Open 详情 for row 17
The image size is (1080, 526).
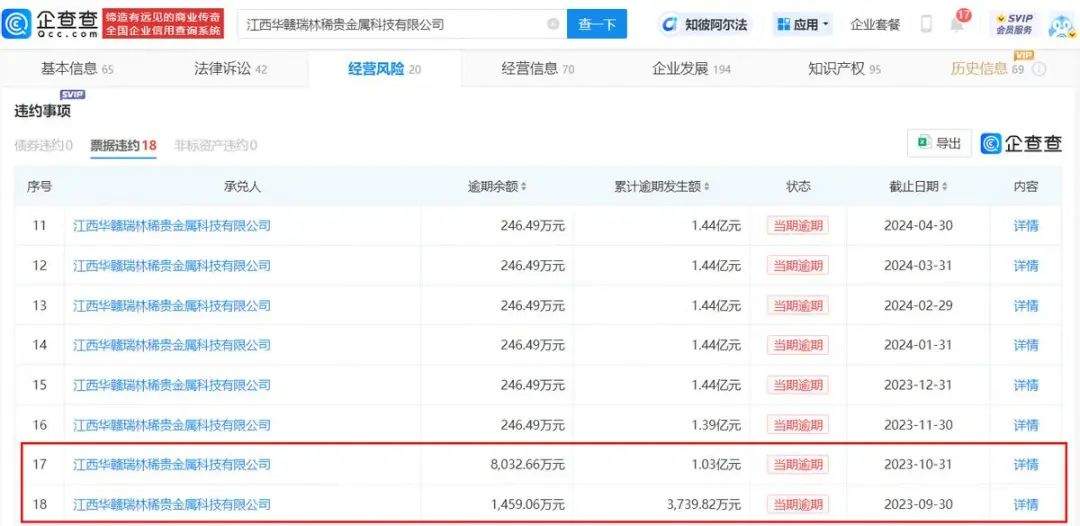pyautogui.click(x=1026, y=464)
